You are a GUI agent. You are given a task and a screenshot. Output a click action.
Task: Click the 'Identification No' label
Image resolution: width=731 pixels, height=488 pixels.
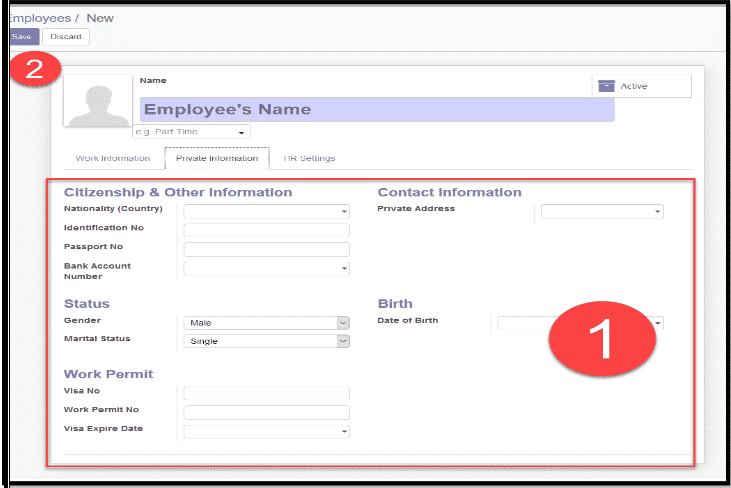tap(104, 227)
